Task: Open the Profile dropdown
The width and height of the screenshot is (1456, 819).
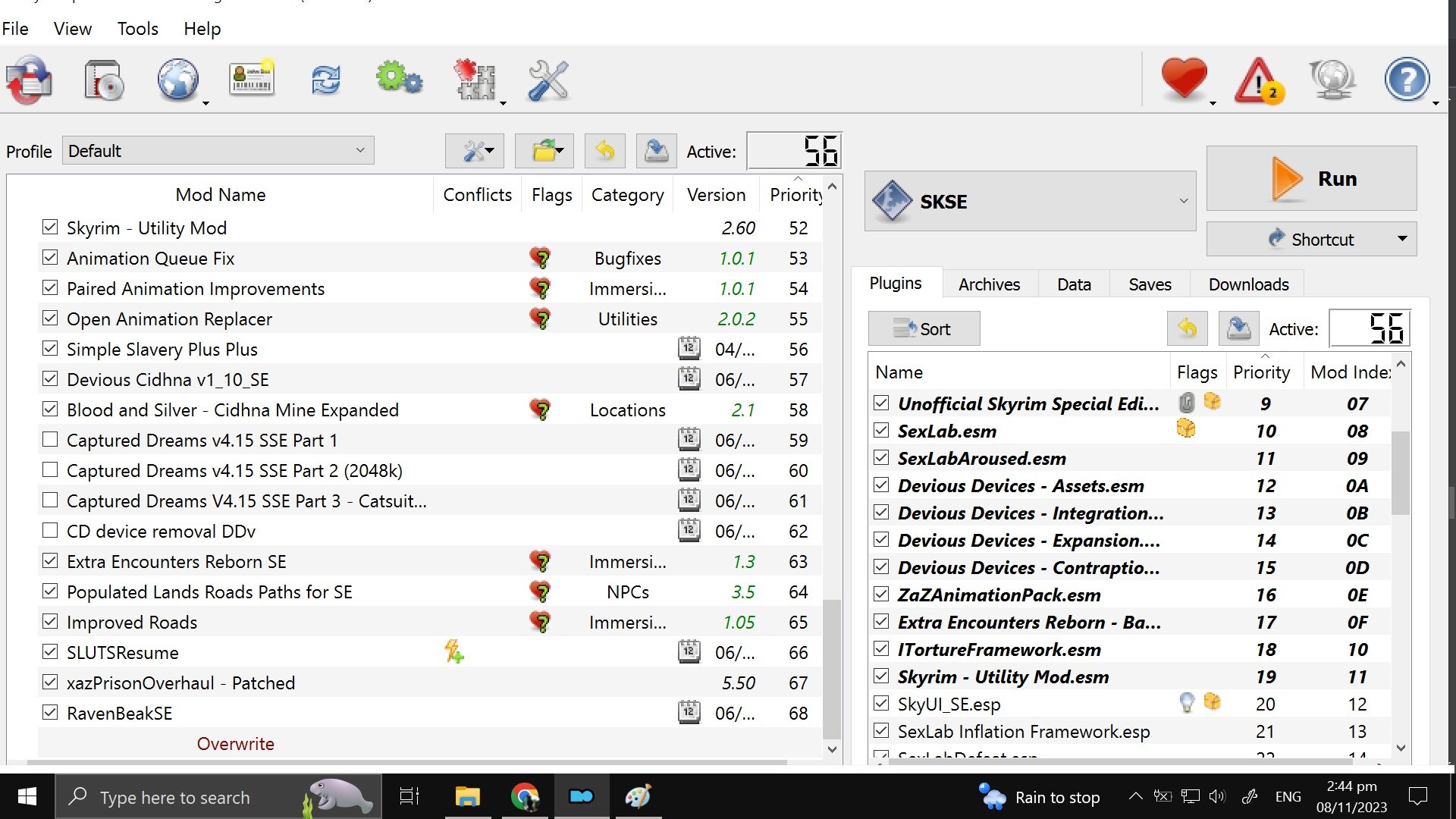Action: click(x=218, y=151)
